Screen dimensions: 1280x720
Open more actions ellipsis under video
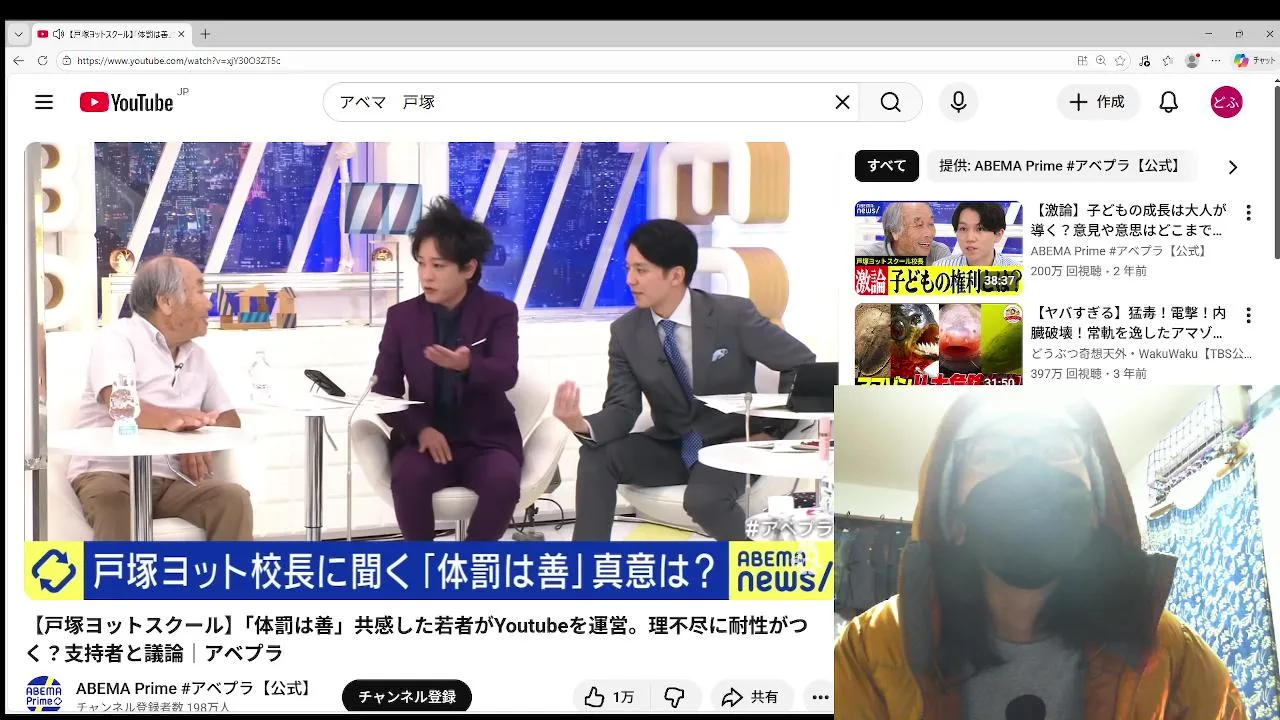[820, 697]
